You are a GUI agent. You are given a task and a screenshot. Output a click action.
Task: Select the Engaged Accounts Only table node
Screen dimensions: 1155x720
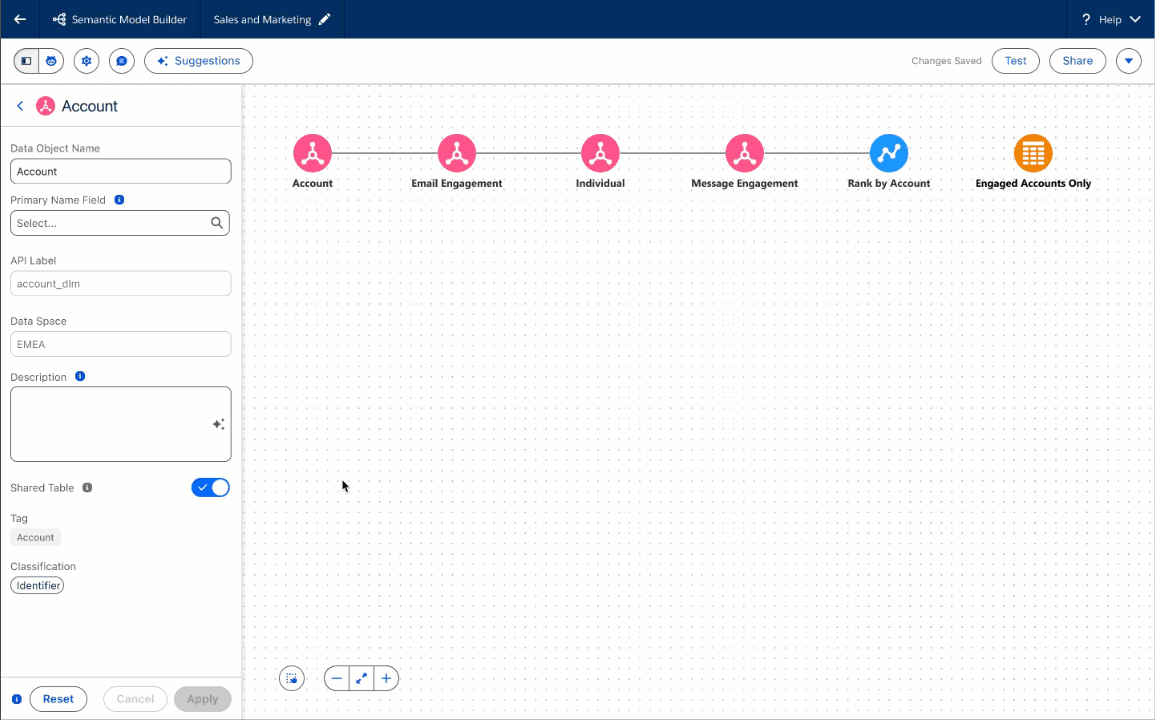1033,154
